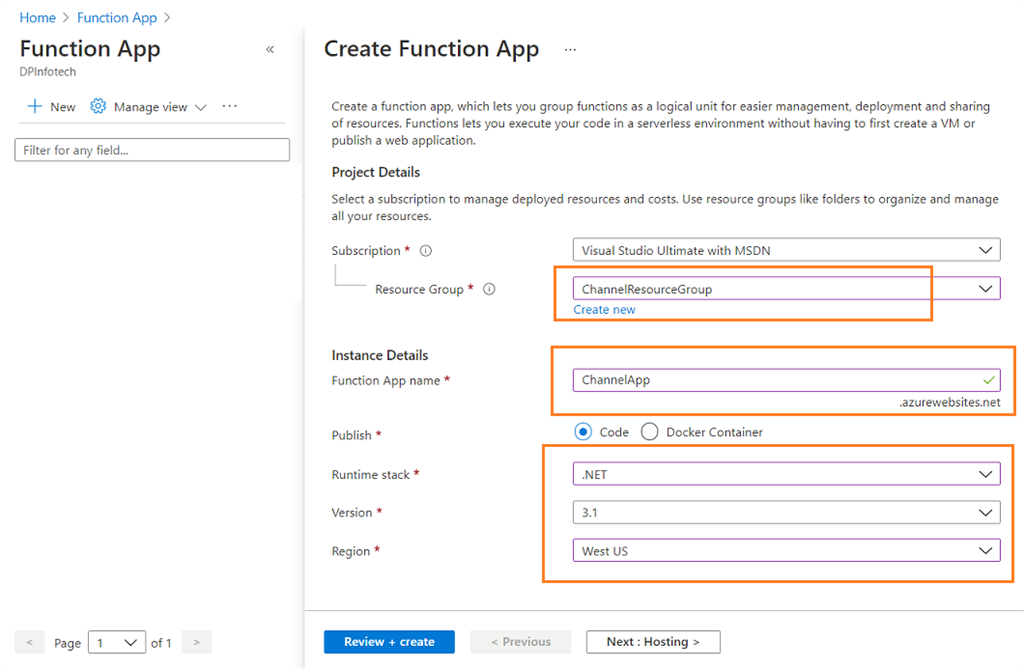Click the New plus icon
This screenshot has height=669, width=1024.
35,107
